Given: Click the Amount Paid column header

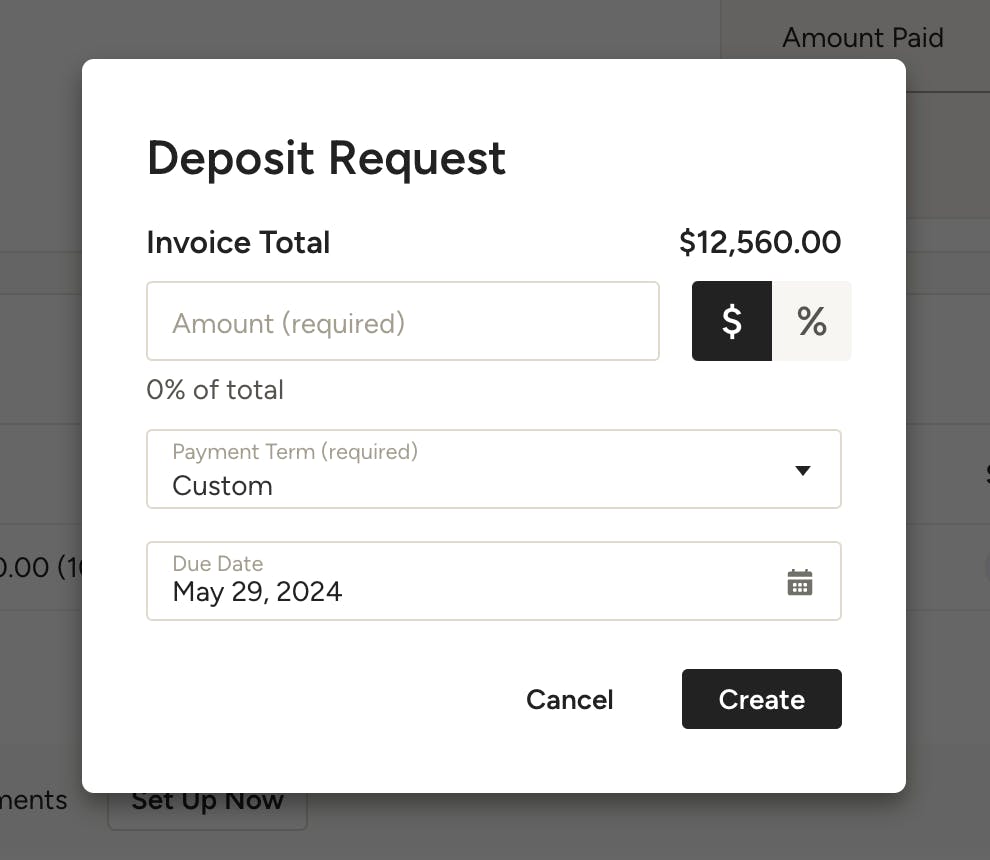Looking at the screenshot, I should tap(862, 38).
